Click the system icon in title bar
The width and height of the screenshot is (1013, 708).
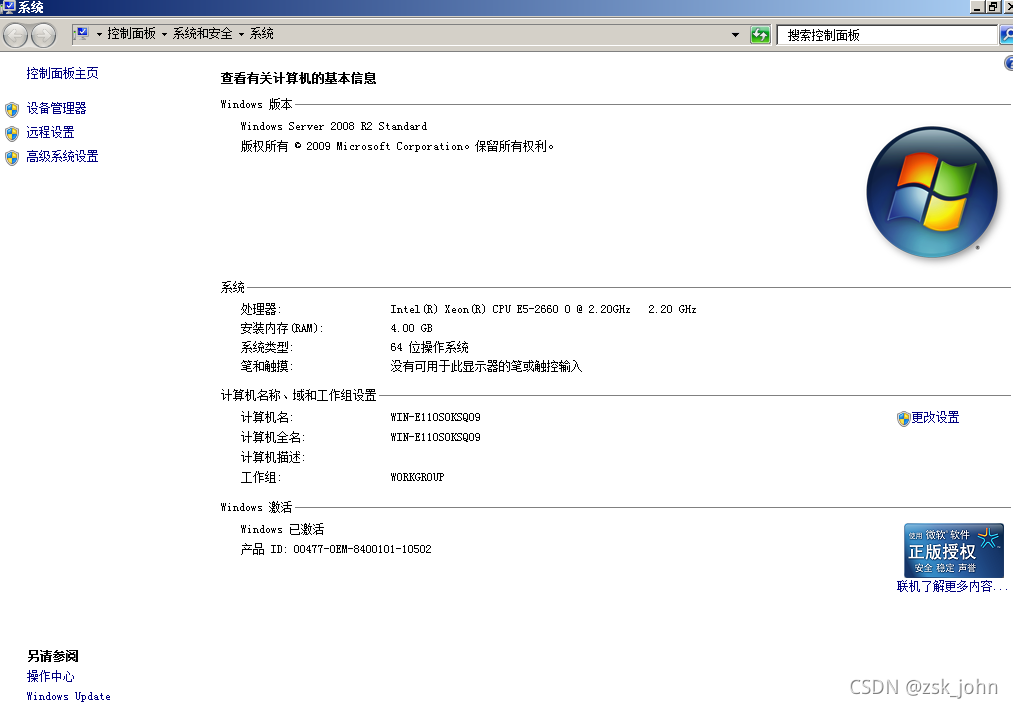(8, 7)
